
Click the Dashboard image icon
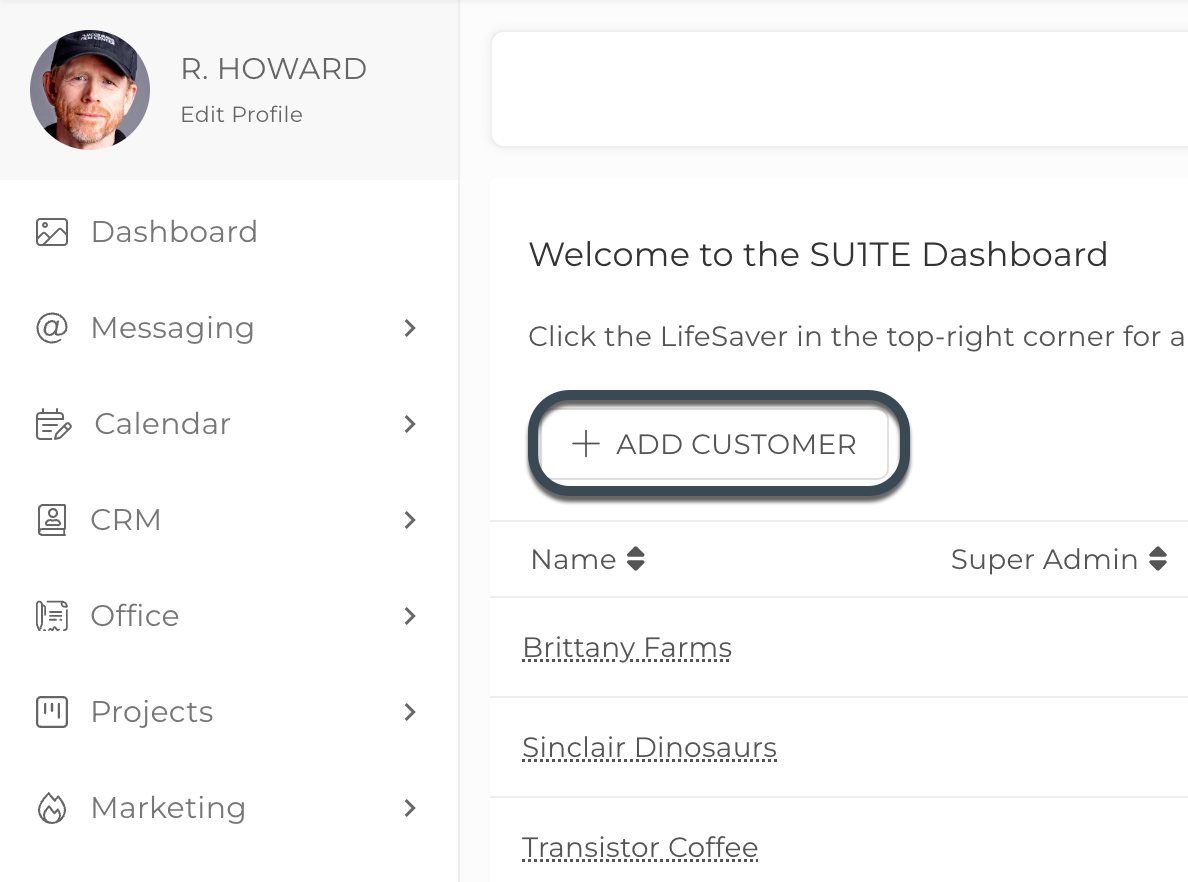click(x=52, y=232)
